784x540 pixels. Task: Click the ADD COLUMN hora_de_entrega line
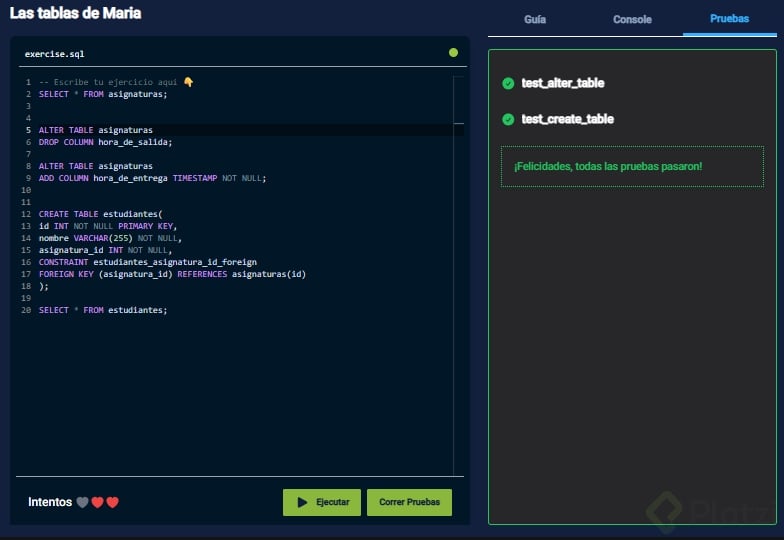(152, 178)
